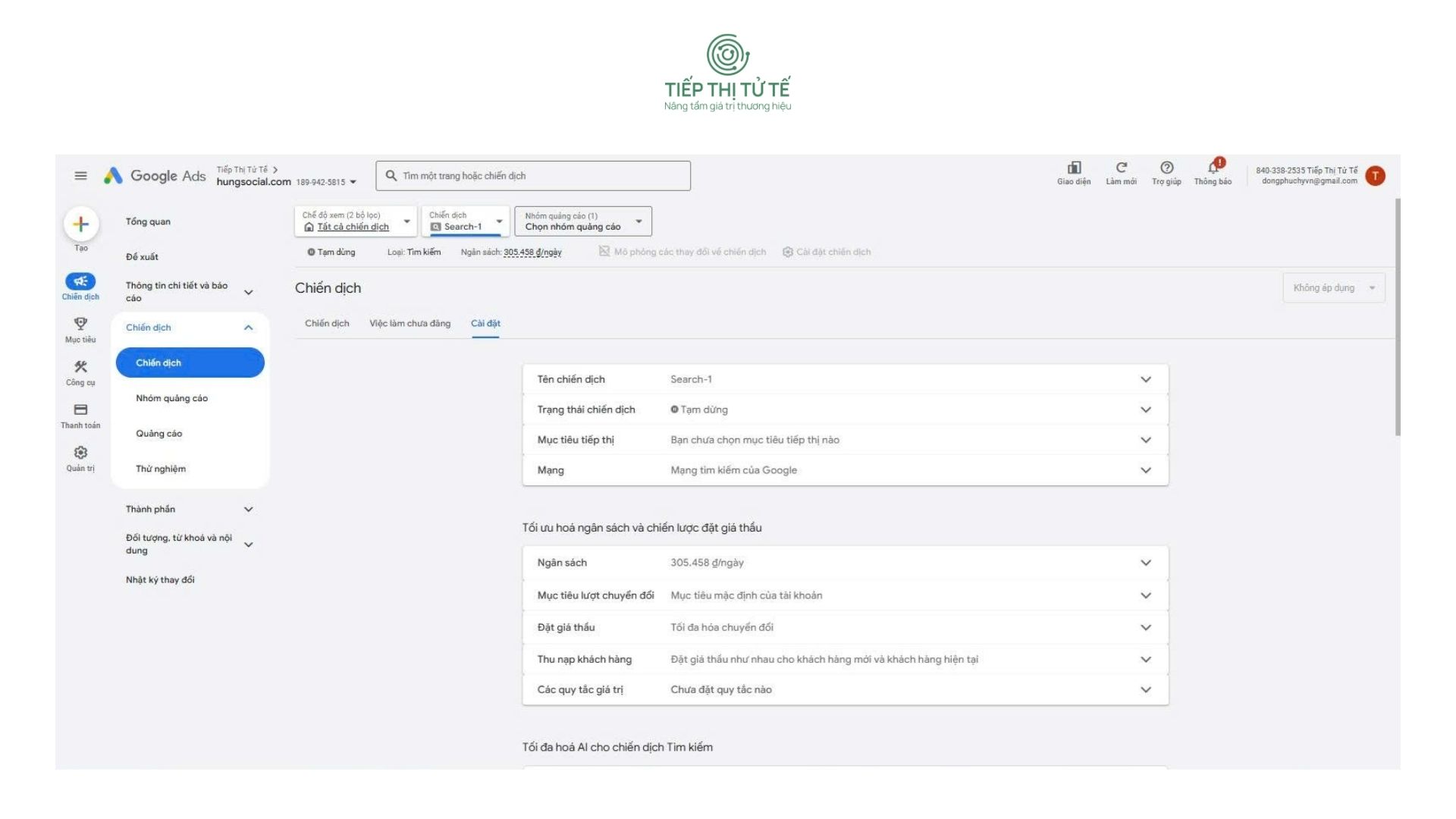The image size is (1456, 819).
Task: Open the Không áp dụng dropdown
Action: pos(1333,288)
